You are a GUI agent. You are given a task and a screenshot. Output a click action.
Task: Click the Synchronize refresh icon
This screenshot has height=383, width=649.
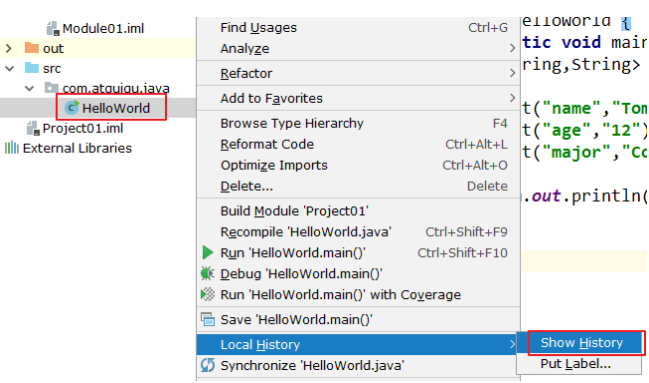[207, 365]
